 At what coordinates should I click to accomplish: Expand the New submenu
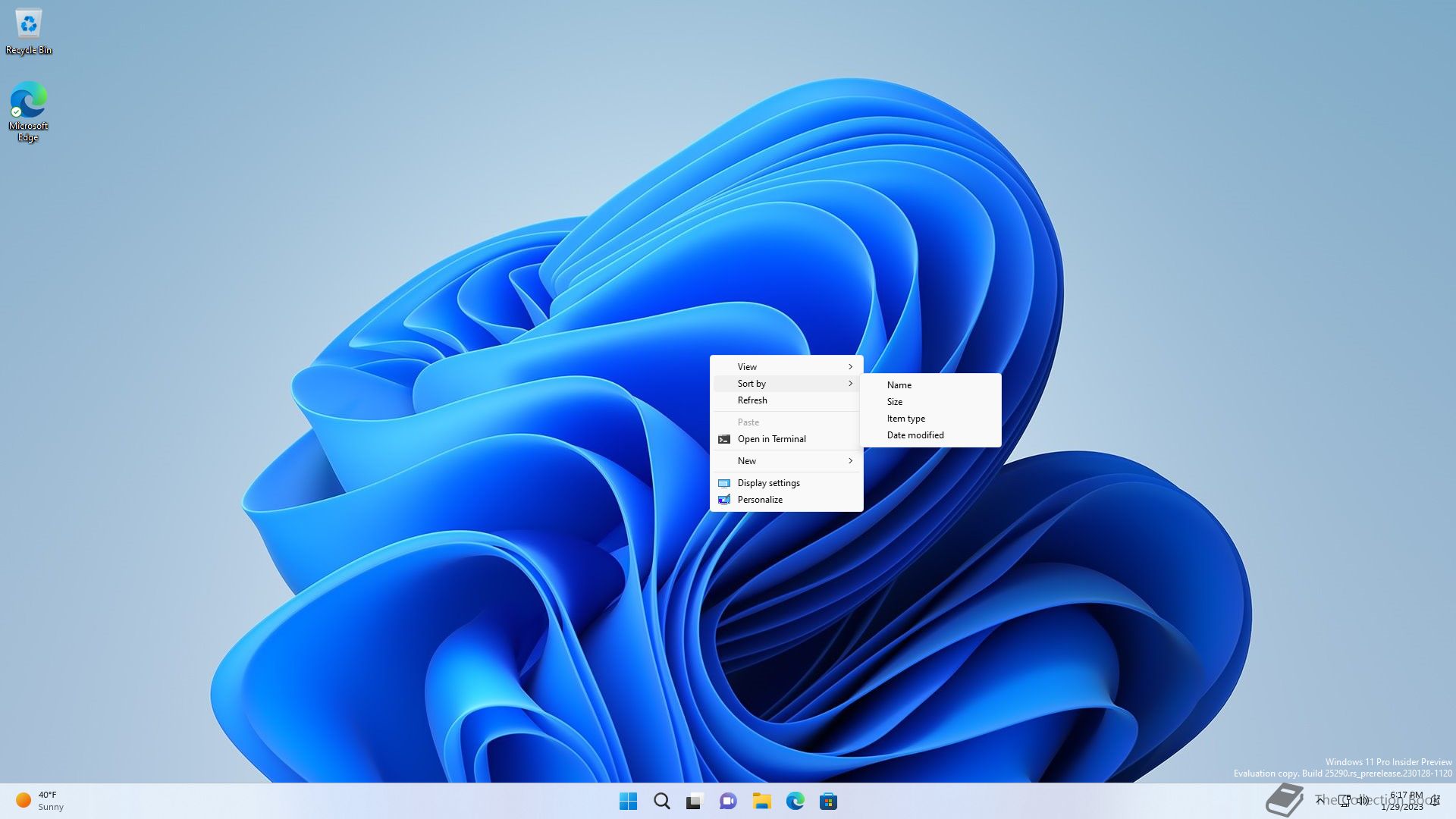(786, 461)
